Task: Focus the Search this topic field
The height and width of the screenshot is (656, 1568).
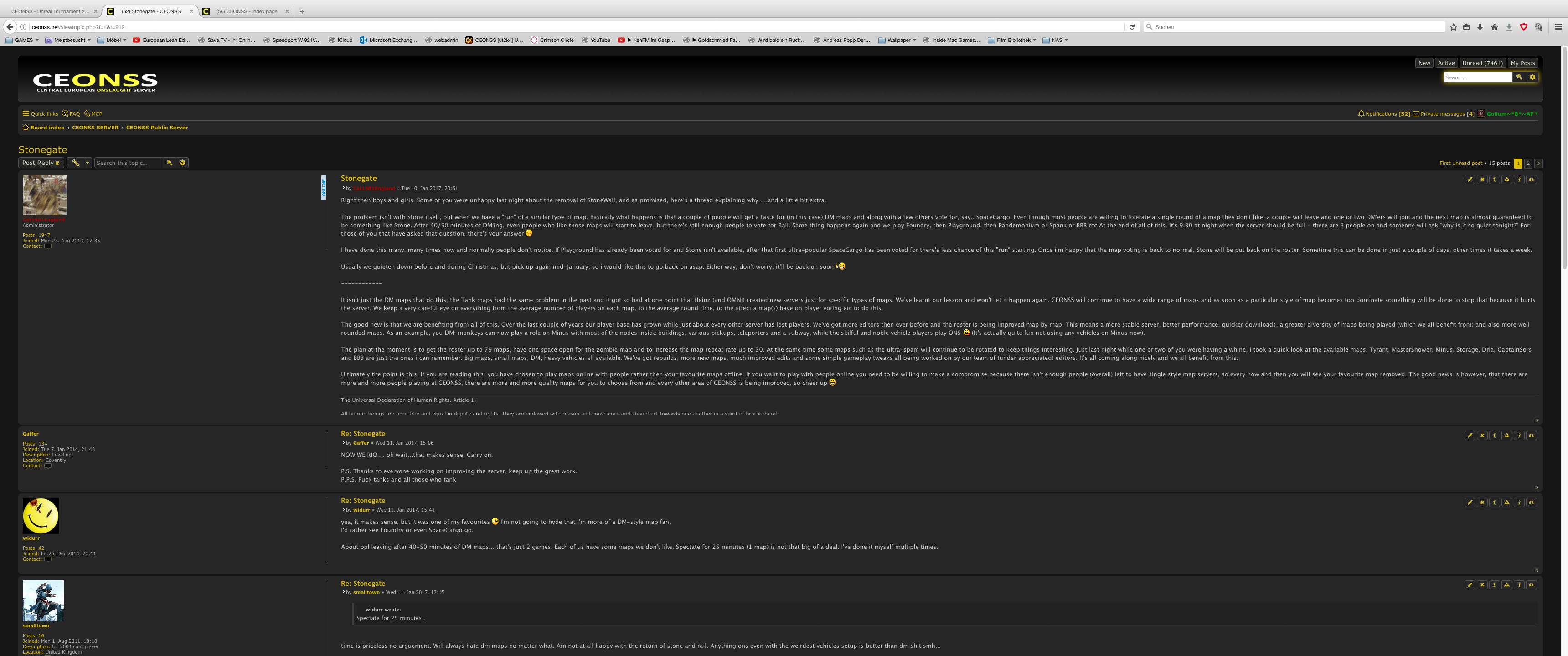Action: (x=128, y=163)
